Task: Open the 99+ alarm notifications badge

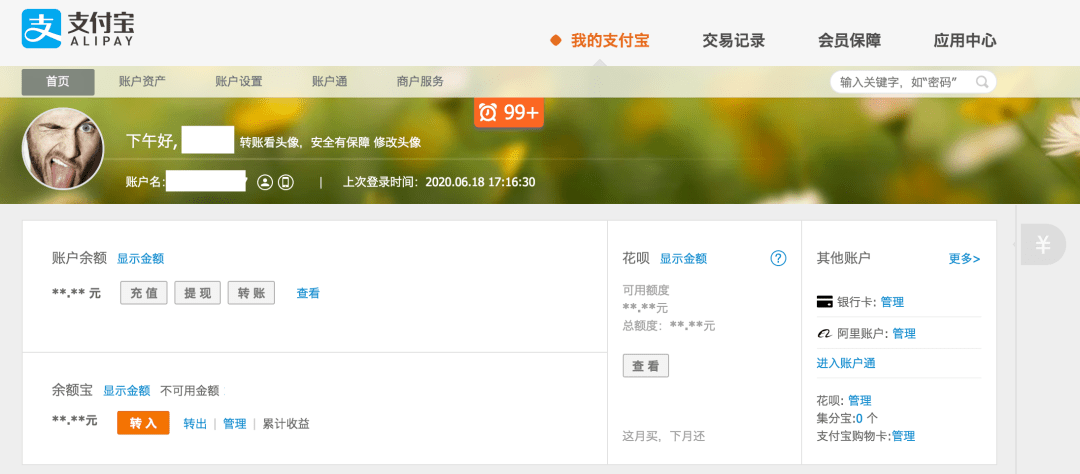Action: point(509,112)
